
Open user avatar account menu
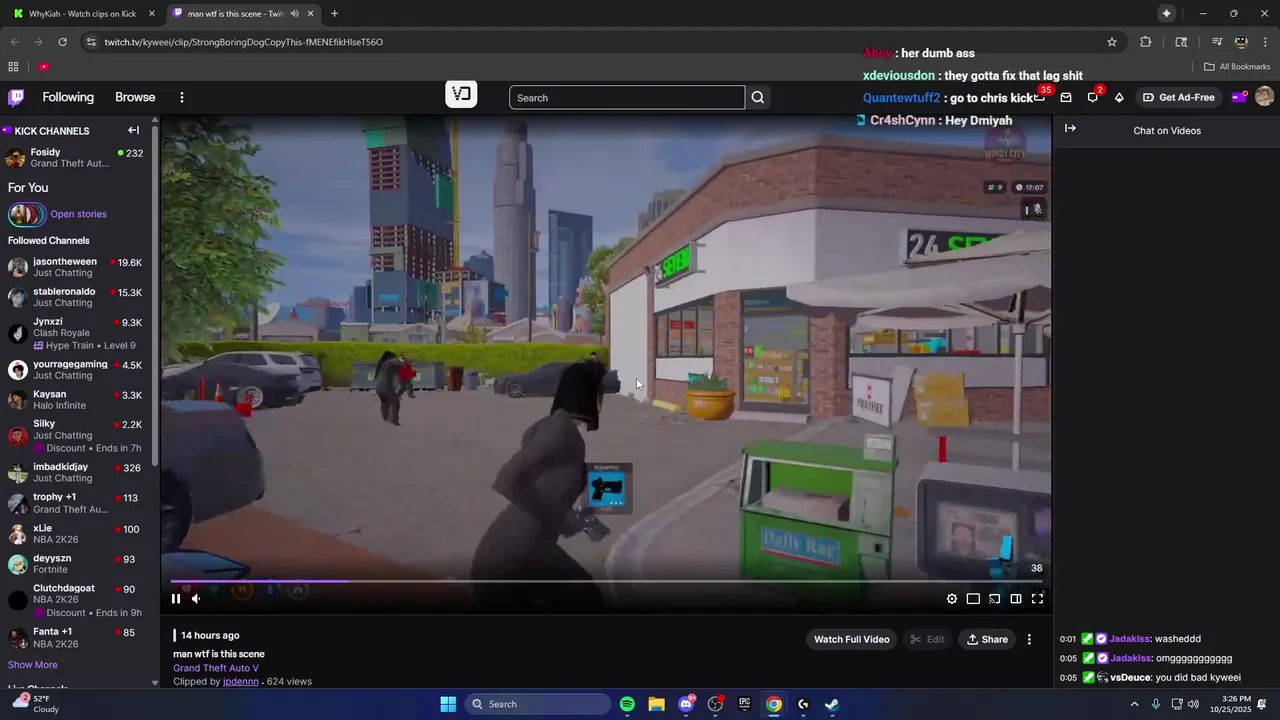1264,97
